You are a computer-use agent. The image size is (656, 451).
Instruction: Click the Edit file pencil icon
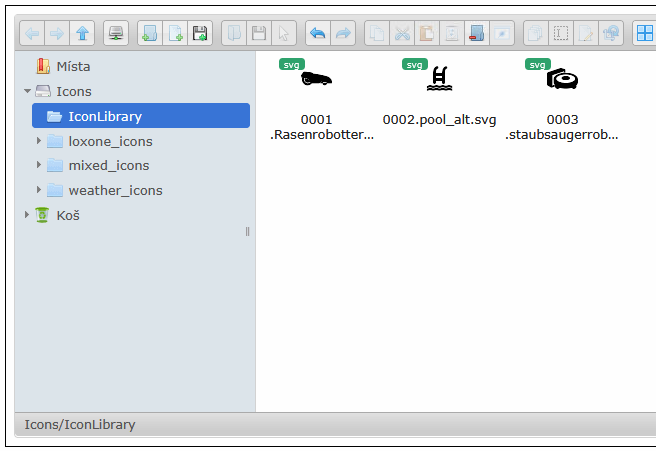point(586,33)
